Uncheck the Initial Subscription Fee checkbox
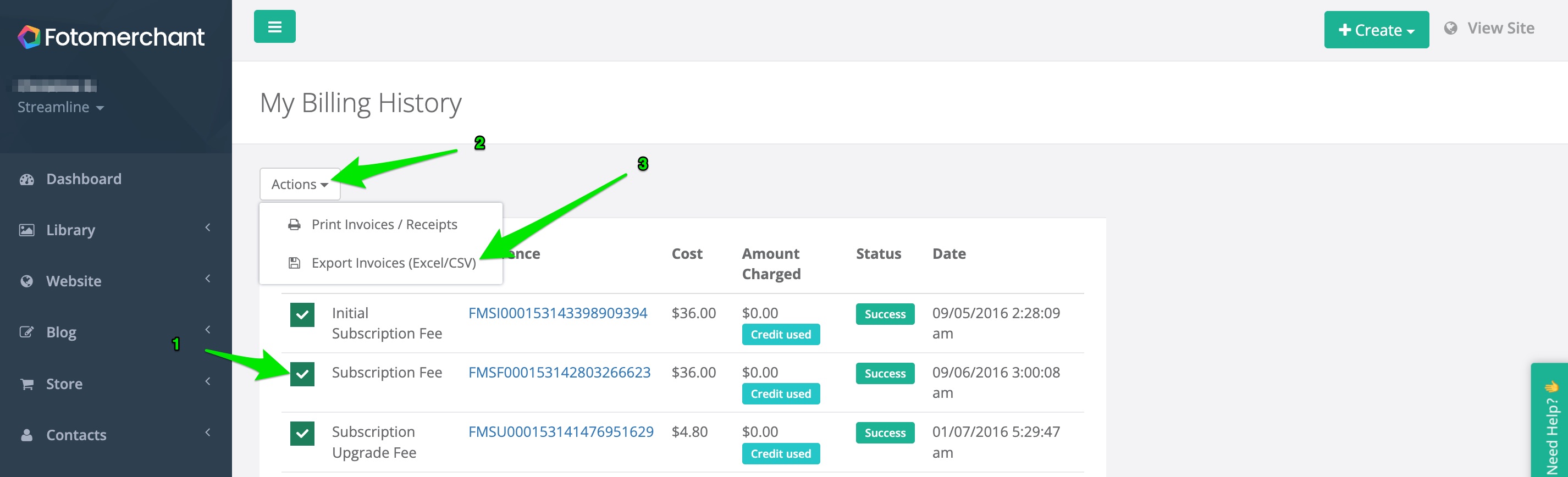 tap(302, 315)
